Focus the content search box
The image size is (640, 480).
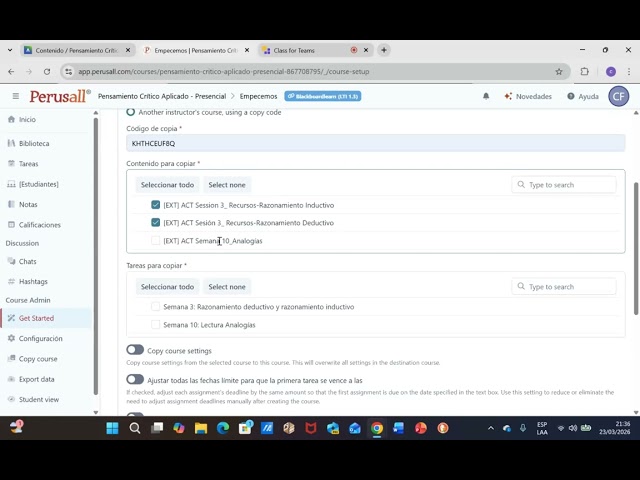(x=564, y=185)
